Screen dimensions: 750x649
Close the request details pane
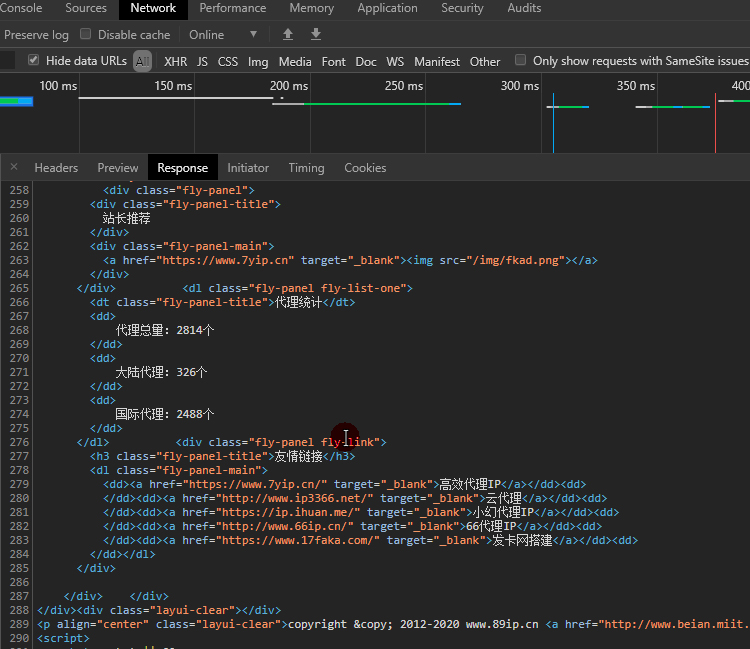(13, 168)
